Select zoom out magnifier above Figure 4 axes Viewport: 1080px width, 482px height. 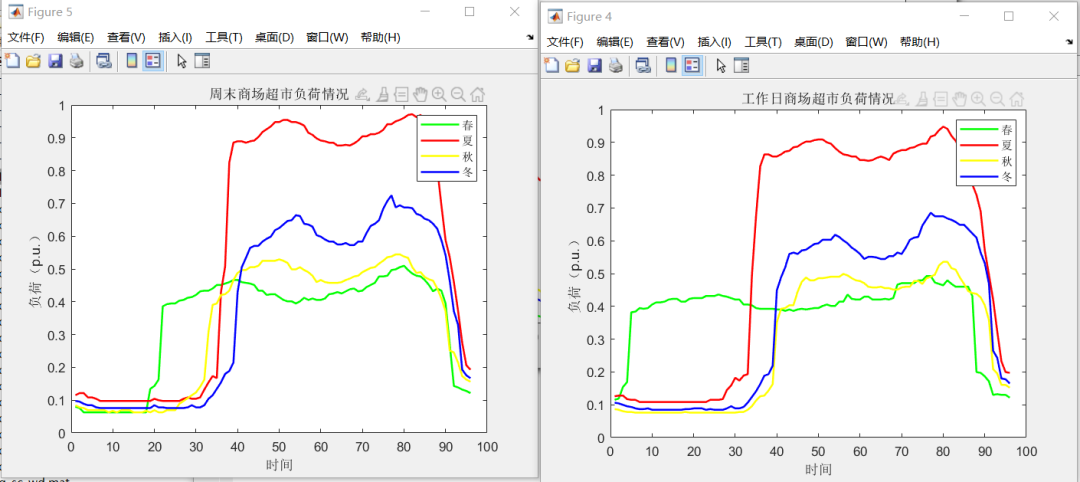[x=997, y=99]
